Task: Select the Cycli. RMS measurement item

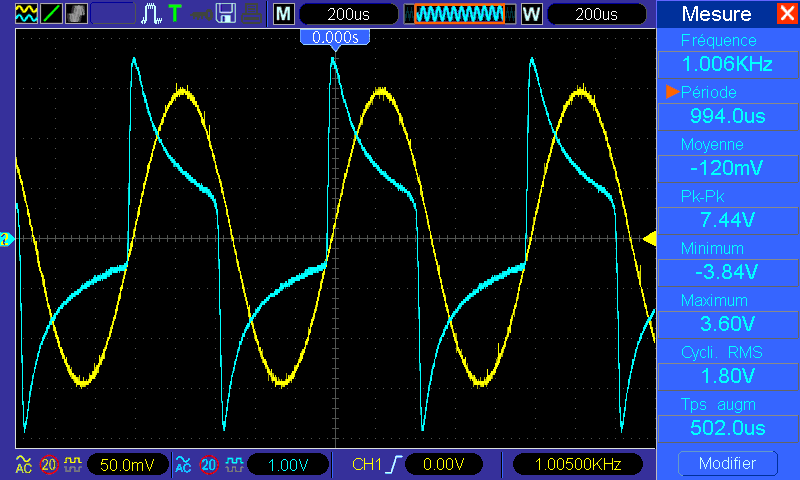Action: [x=727, y=365]
